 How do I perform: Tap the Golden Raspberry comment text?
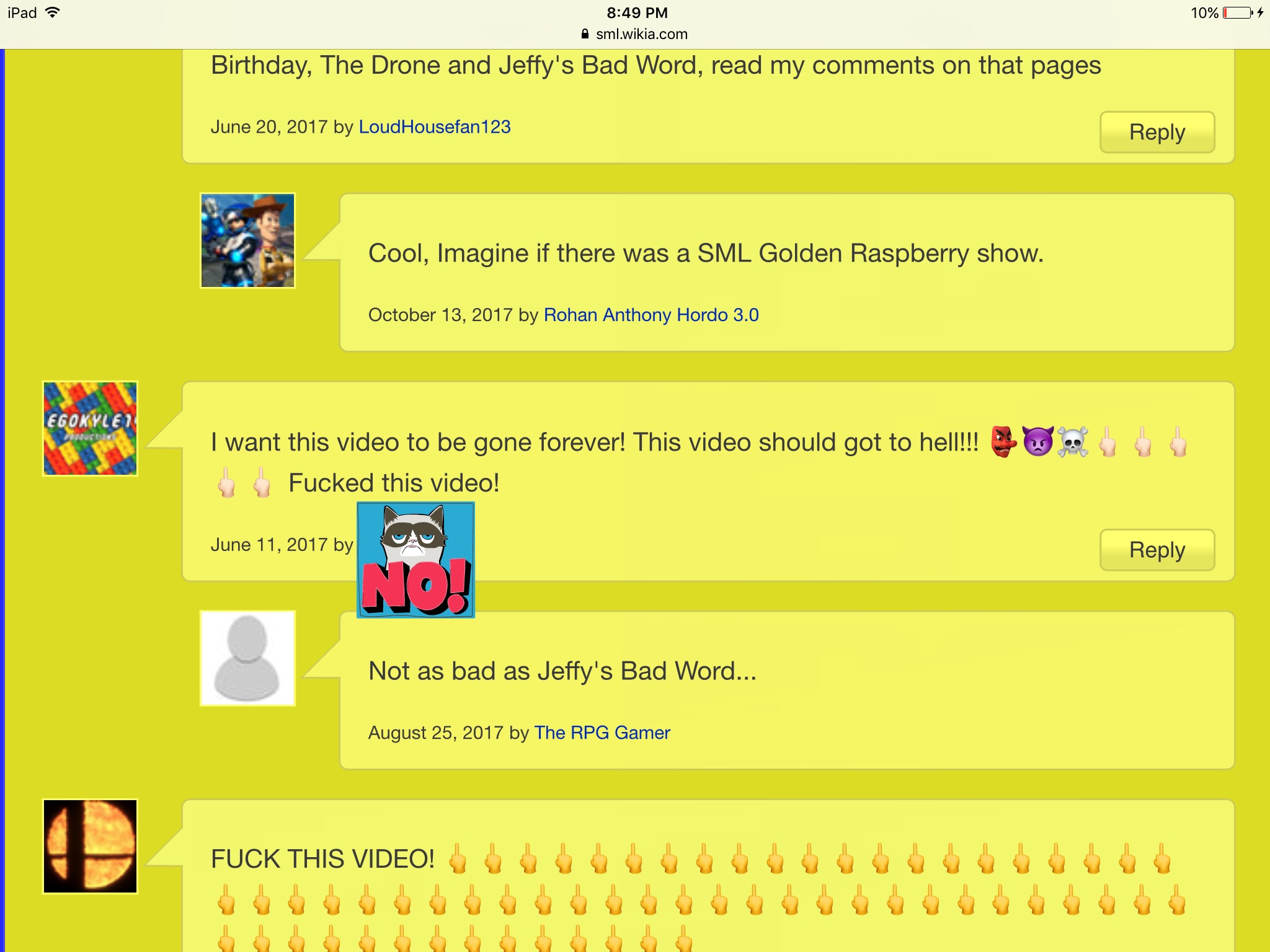[706, 253]
